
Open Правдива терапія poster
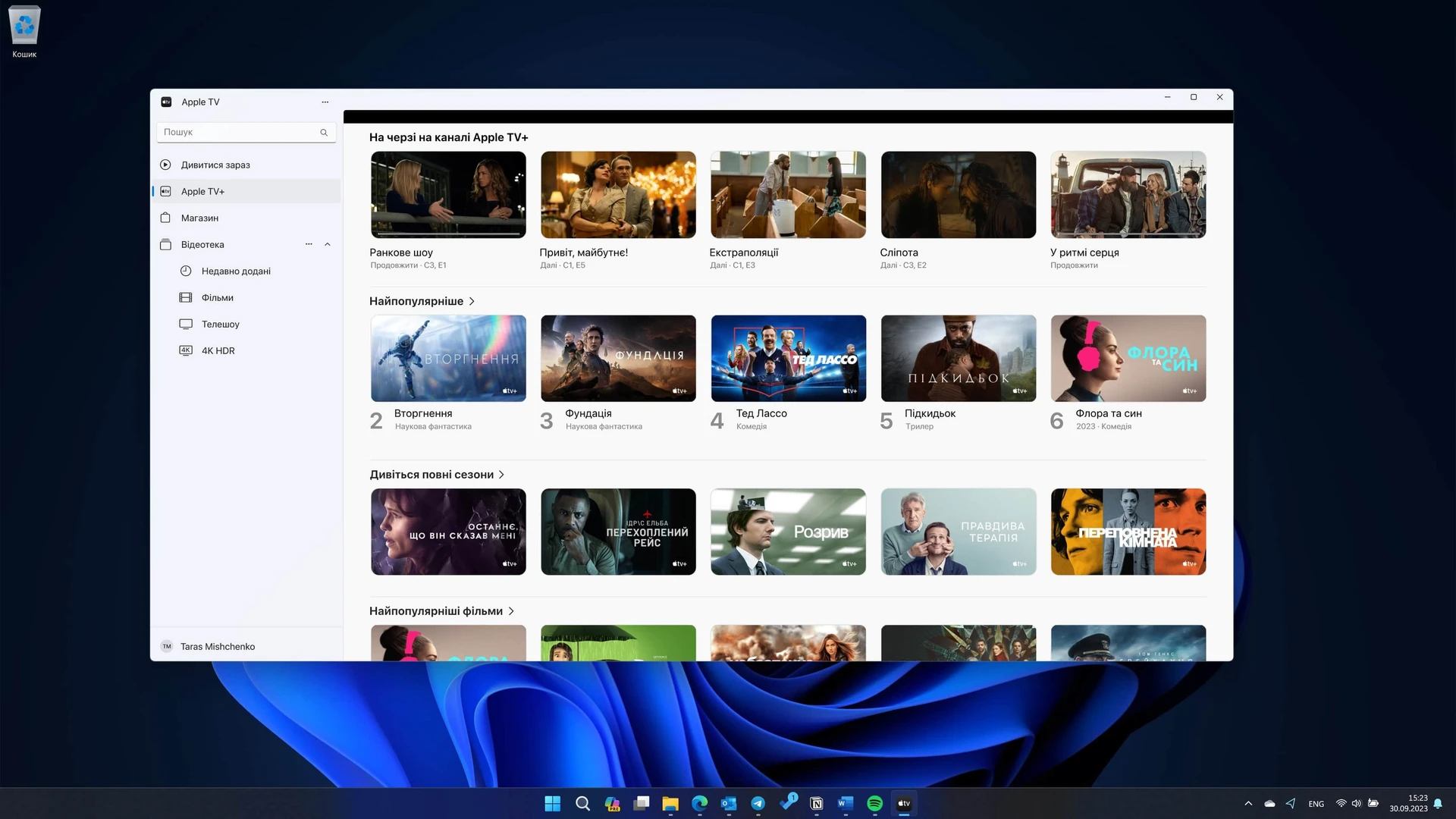point(959,532)
